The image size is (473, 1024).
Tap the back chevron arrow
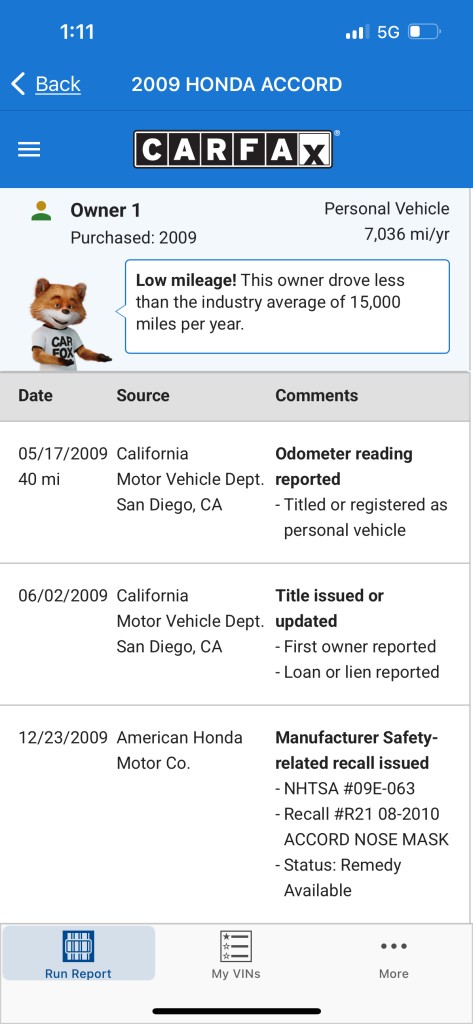click(x=18, y=84)
